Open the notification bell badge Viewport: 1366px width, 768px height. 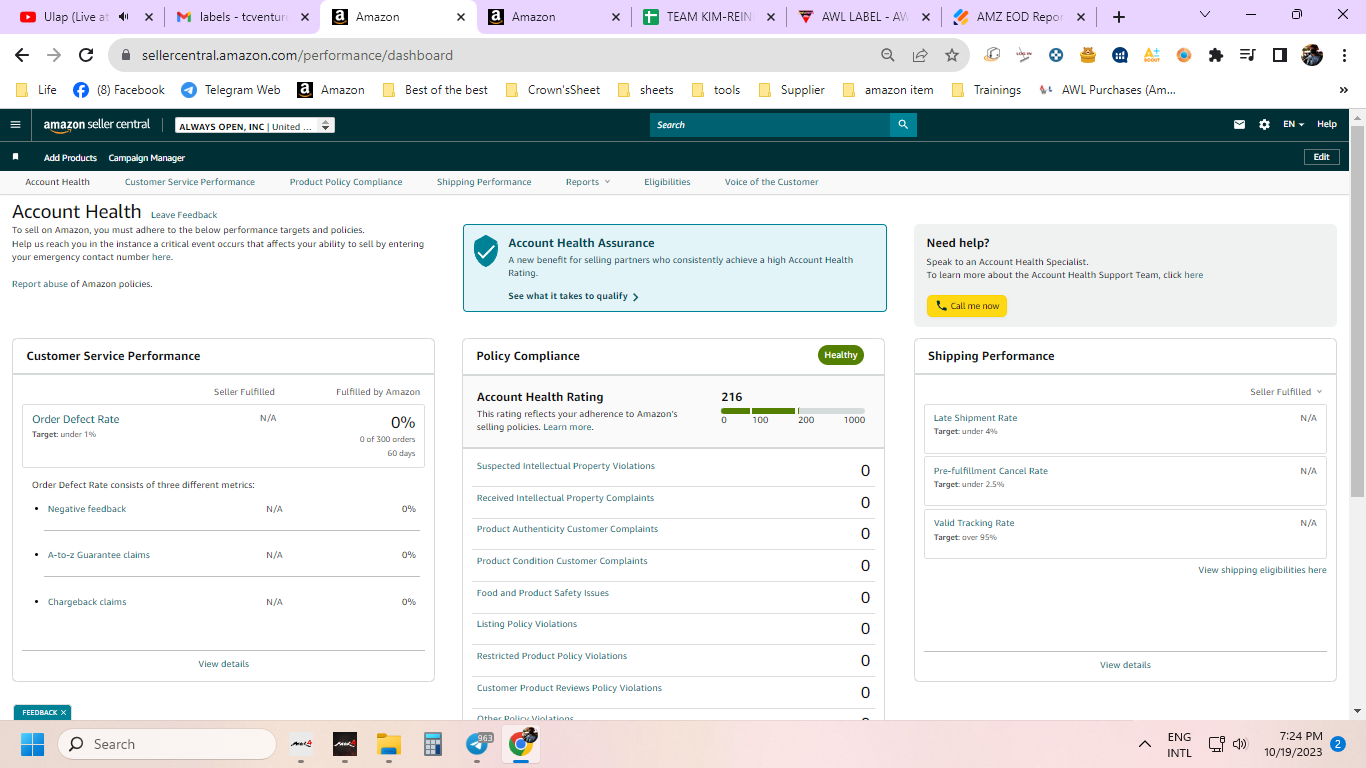point(1337,744)
